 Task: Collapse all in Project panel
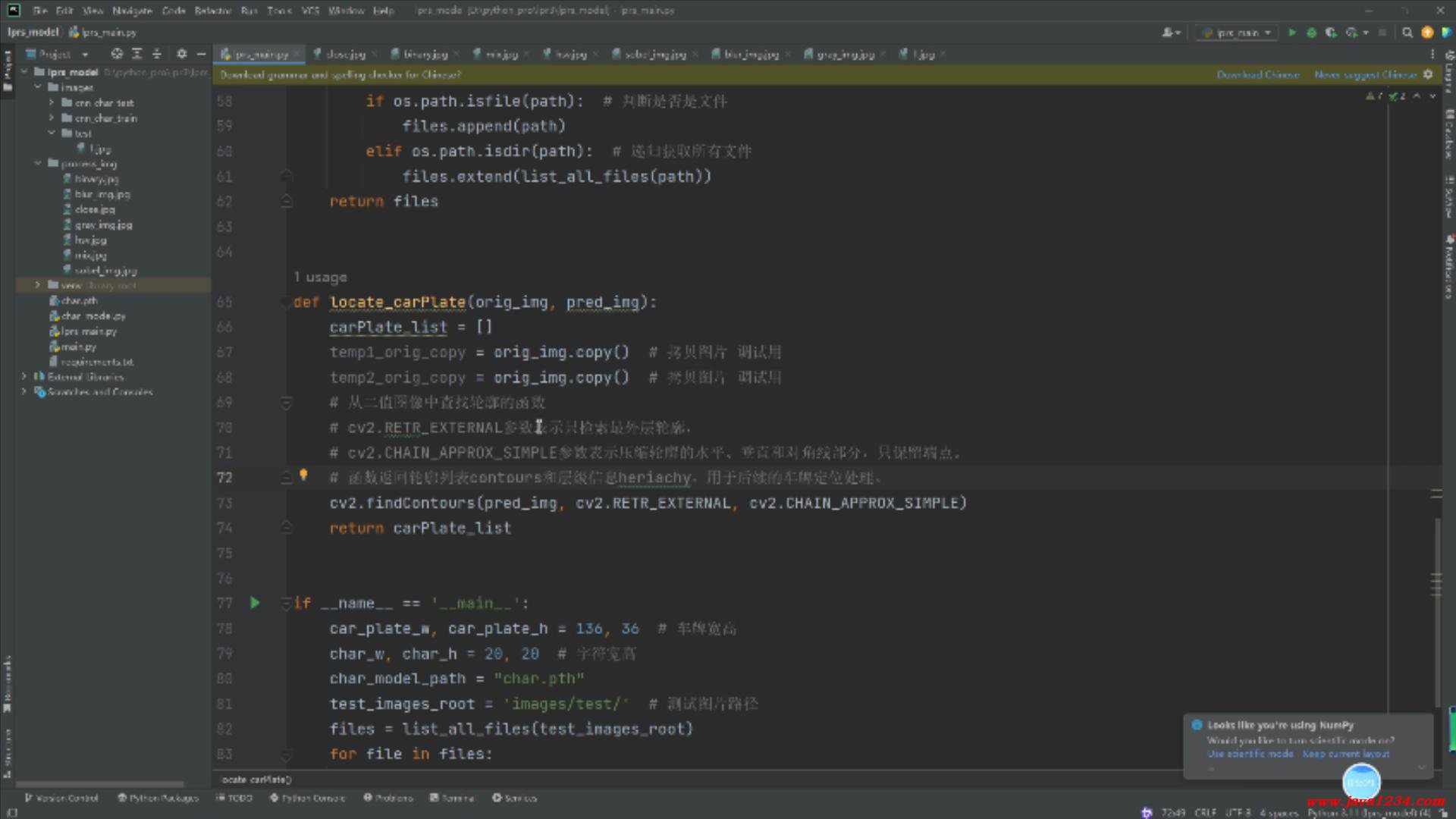[157, 54]
